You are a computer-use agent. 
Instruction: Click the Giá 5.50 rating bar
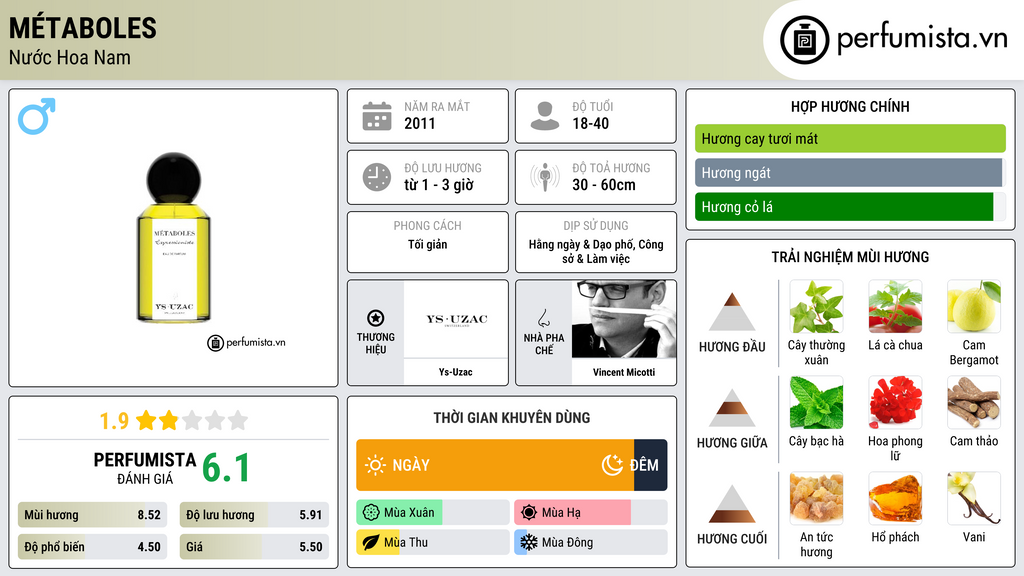click(x=254, y=547)
